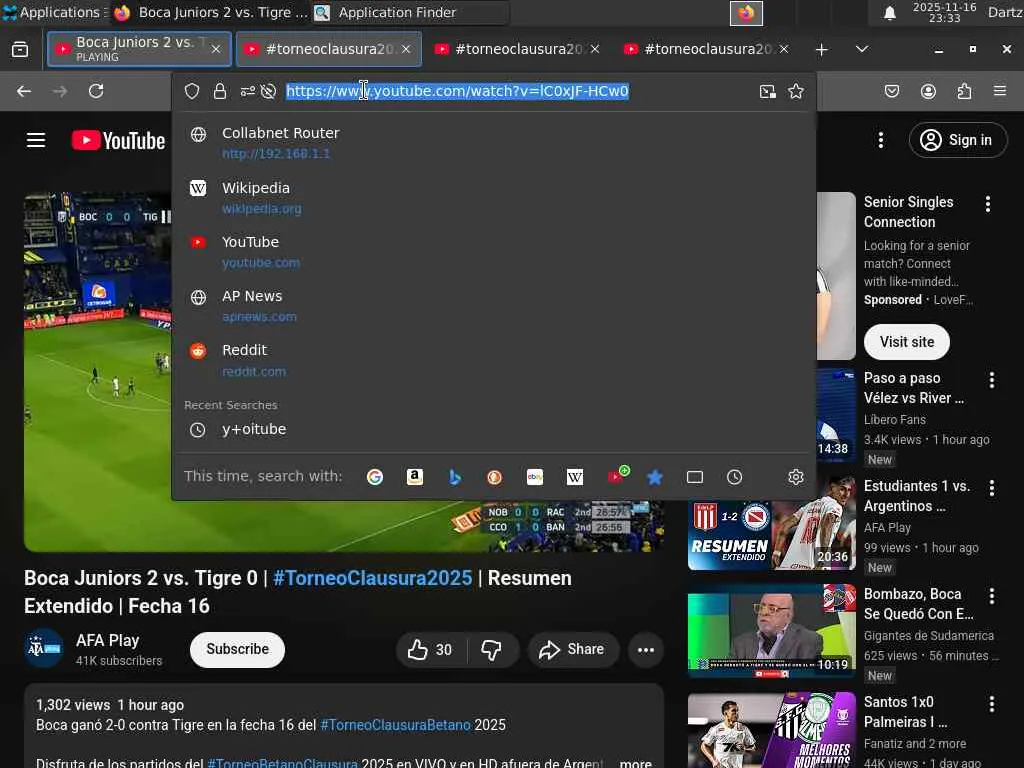
Task: Open the permissions icon in the address bar
Action: coord(248,91)
